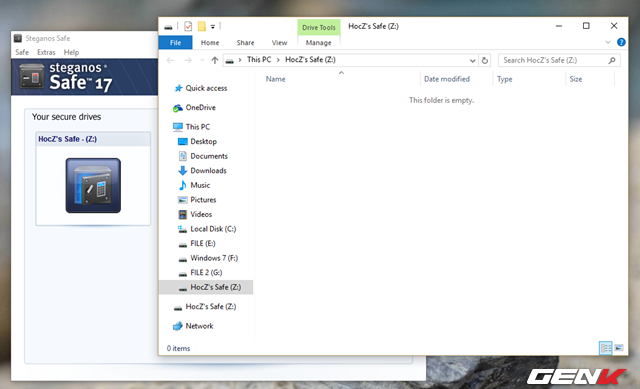Sort by the Type column header
This screenshot has width=640, height=389.
[504, 79]
